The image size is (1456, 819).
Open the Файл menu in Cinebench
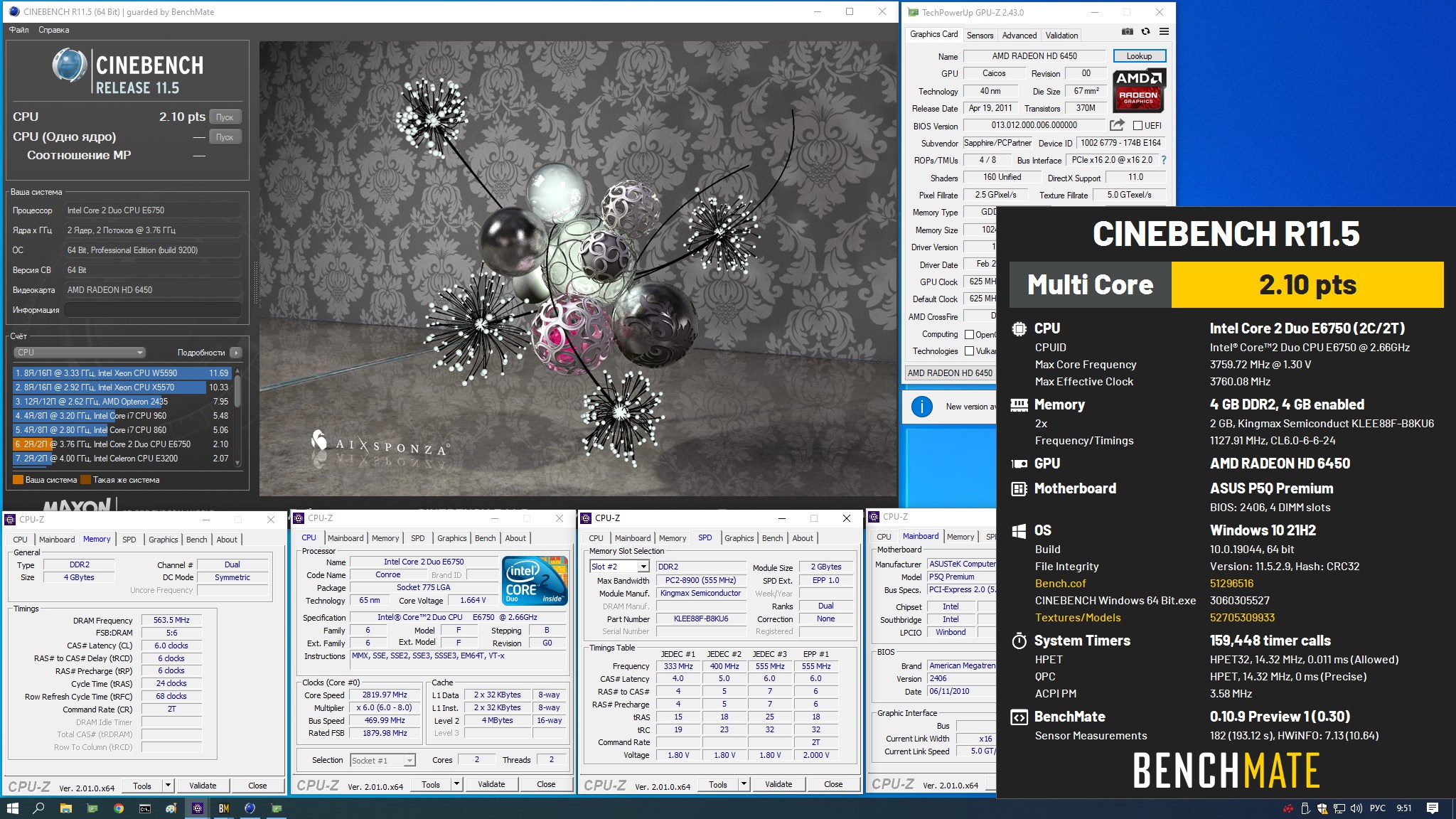19,30
